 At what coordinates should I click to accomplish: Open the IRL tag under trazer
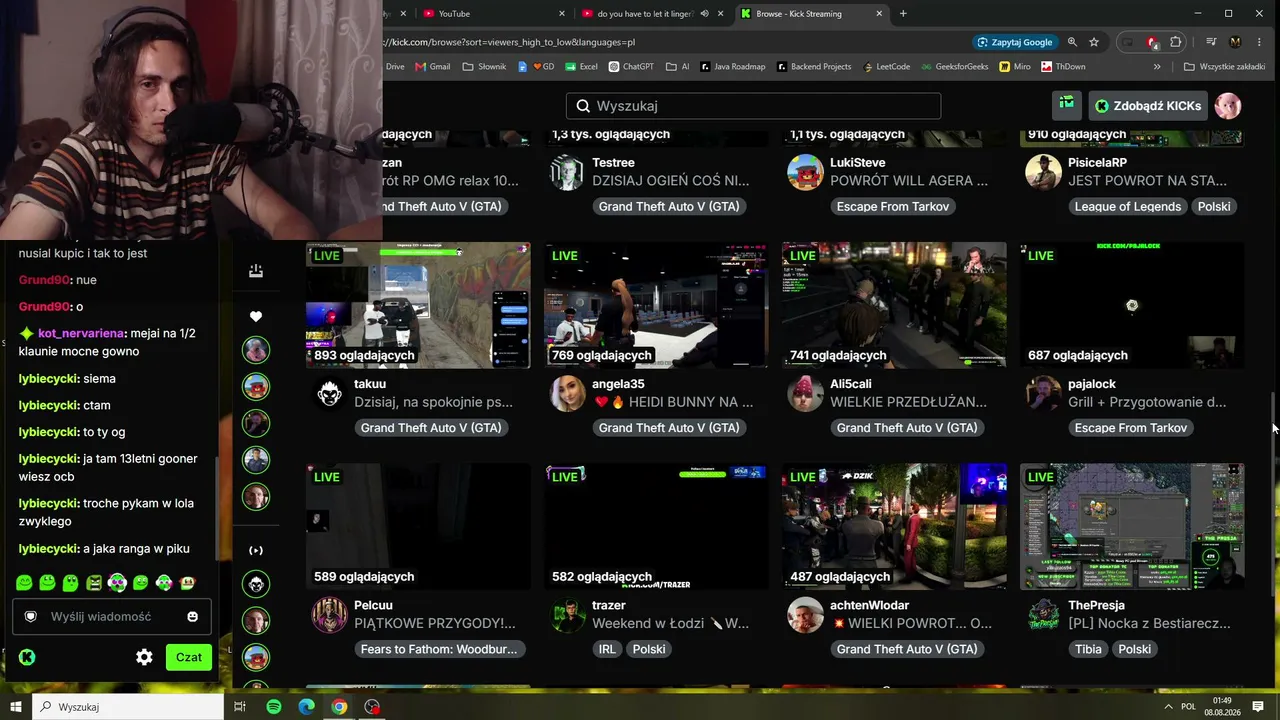tap(607, 649)
